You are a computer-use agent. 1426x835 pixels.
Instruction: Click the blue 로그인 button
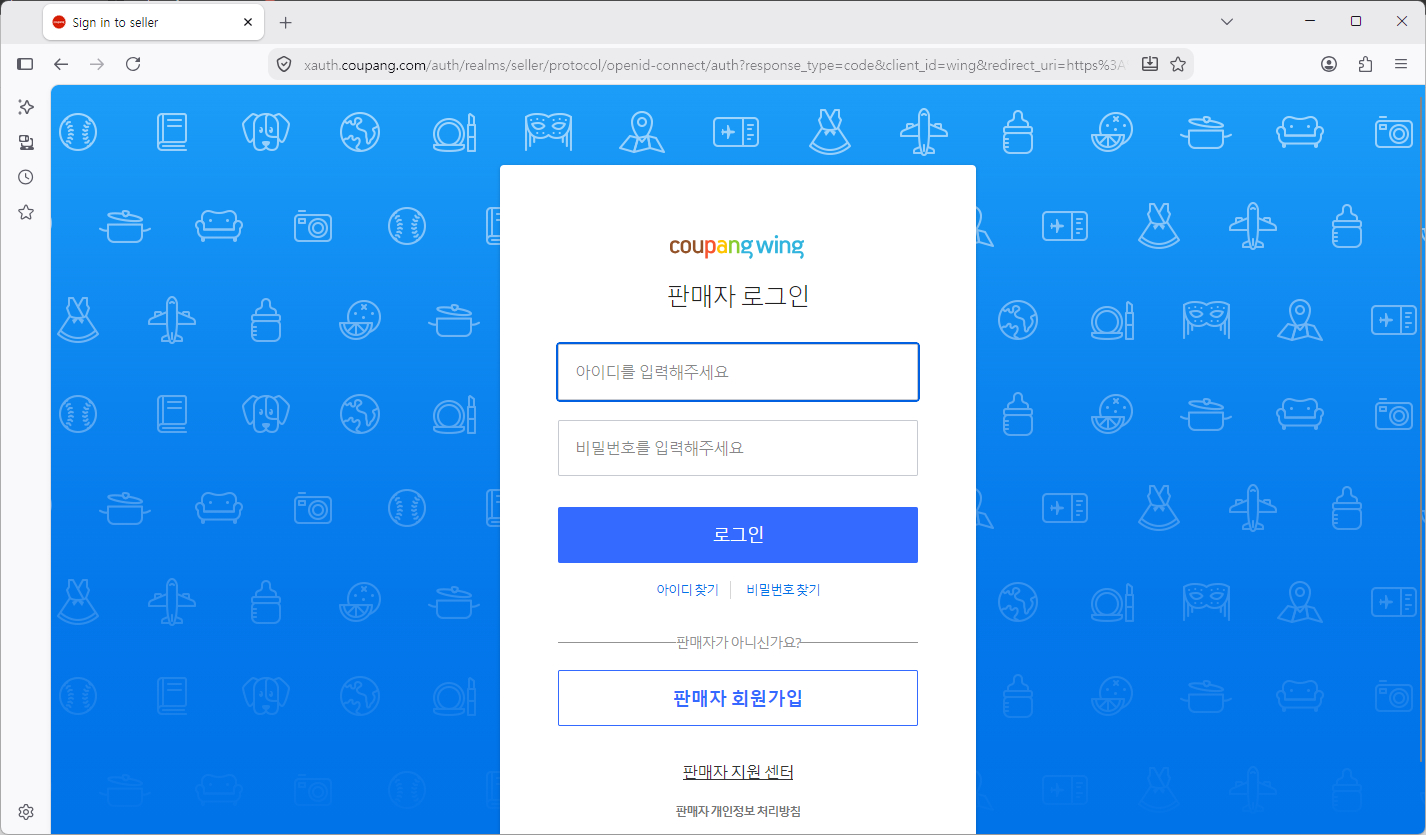click(738, 535)
